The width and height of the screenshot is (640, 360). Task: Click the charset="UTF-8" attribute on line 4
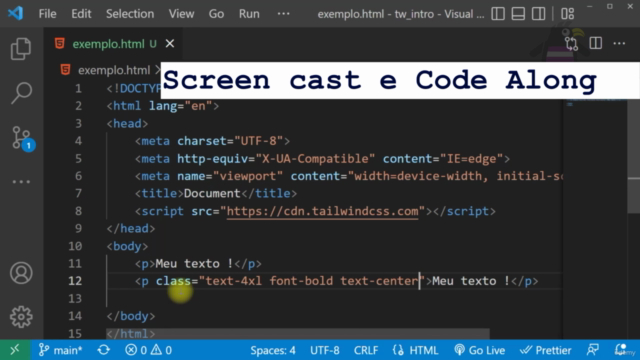point(230,141)
